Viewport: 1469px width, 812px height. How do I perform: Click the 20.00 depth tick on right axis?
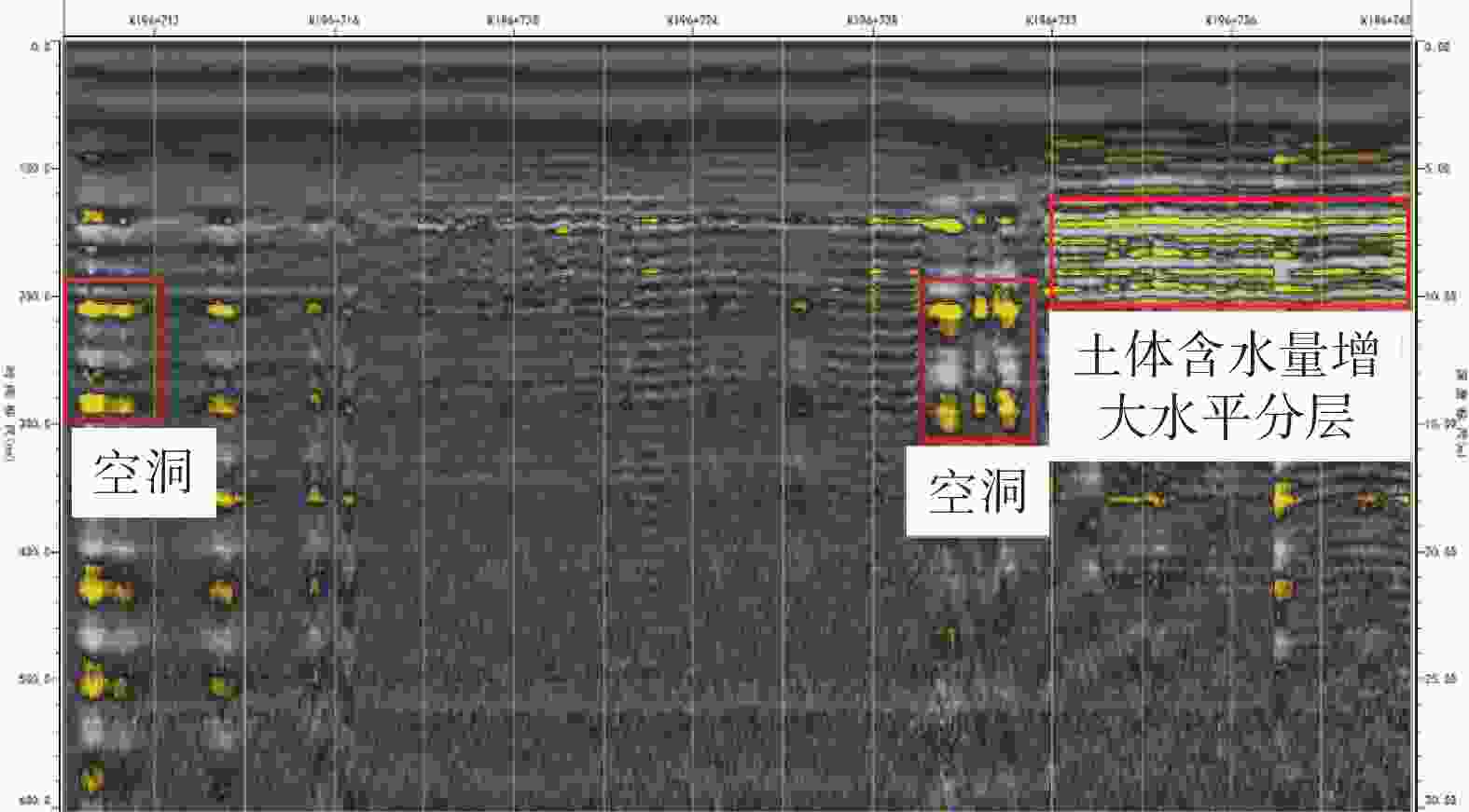point(1437,552)
